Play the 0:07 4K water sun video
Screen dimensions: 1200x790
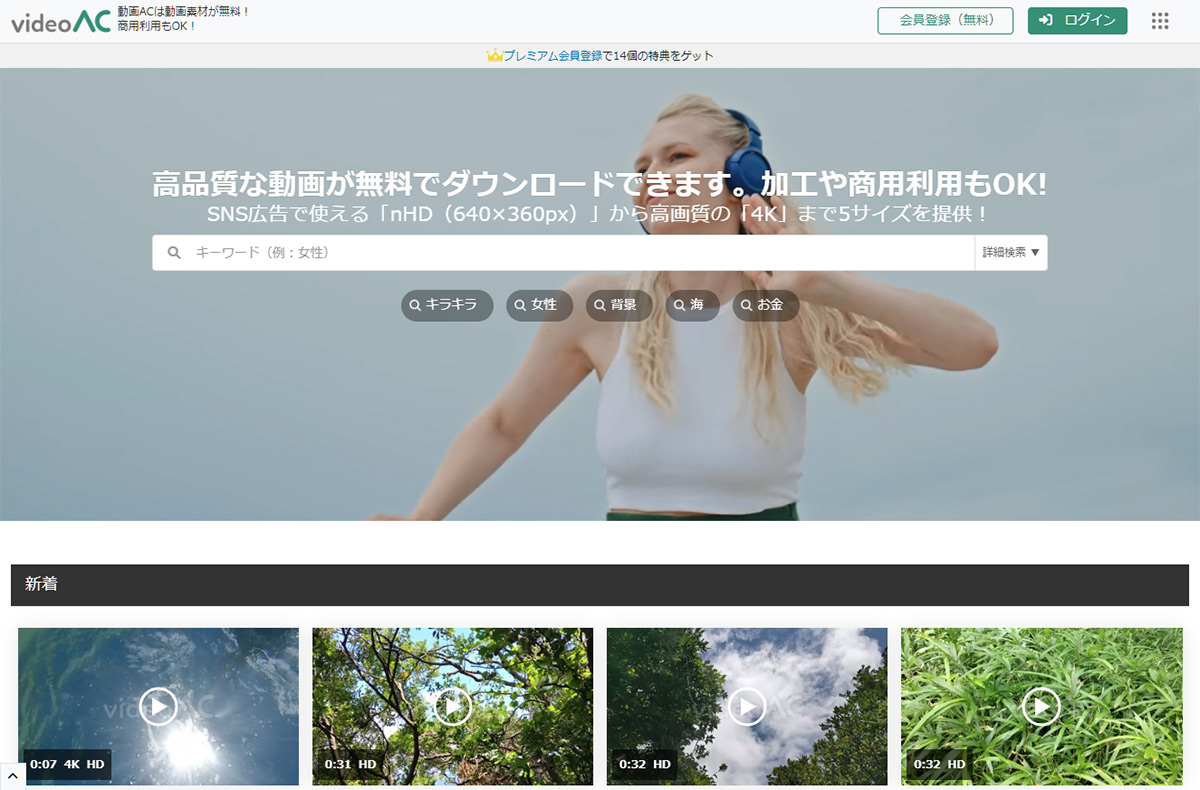coord(158,707)
